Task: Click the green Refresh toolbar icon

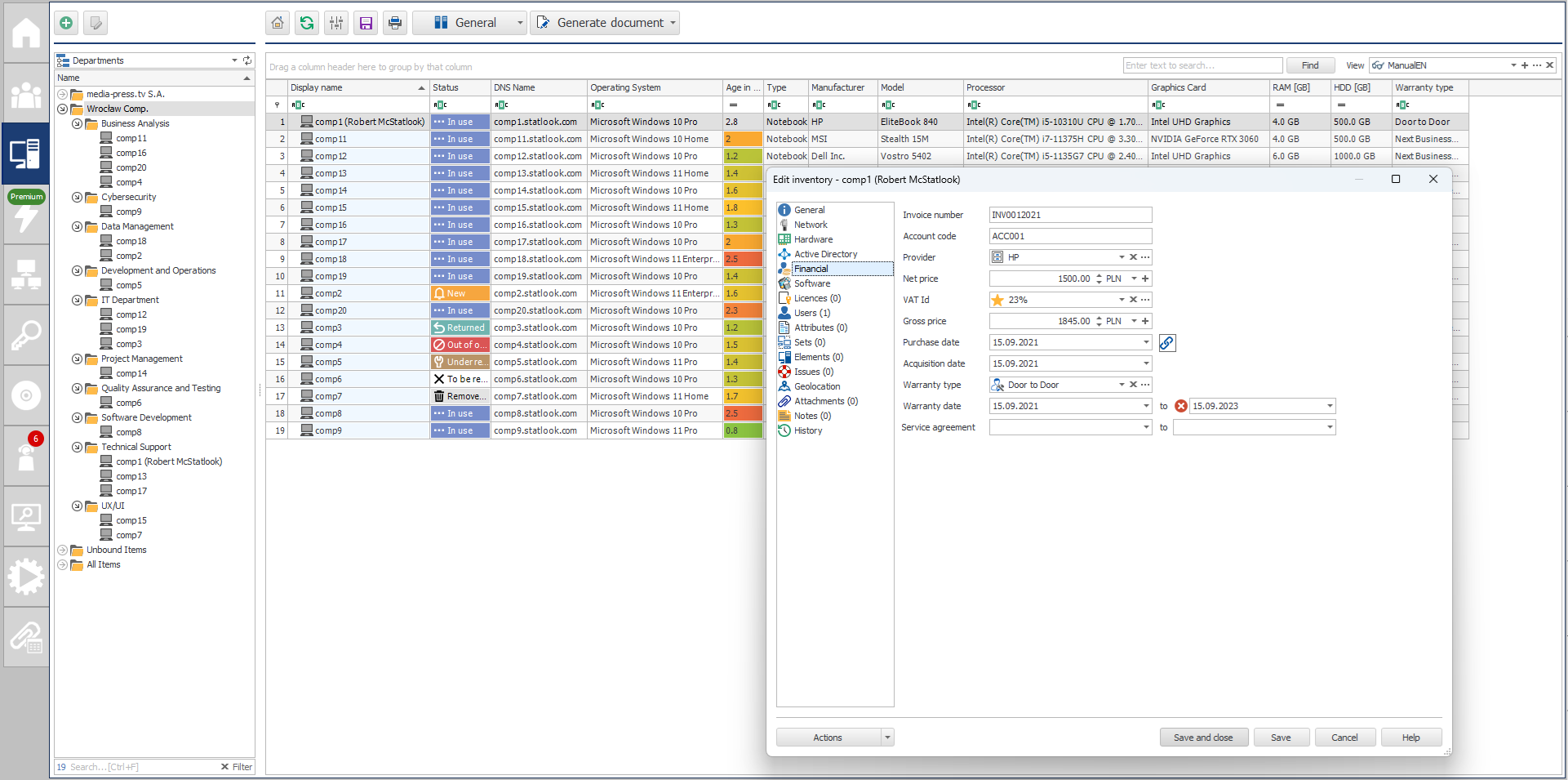Action: [x=307, y=23]
